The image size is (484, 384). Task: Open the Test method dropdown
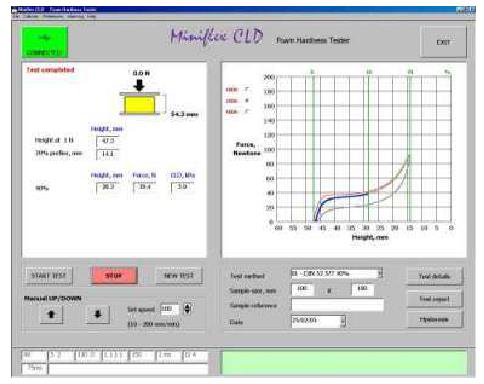click(x=380, y=274)
